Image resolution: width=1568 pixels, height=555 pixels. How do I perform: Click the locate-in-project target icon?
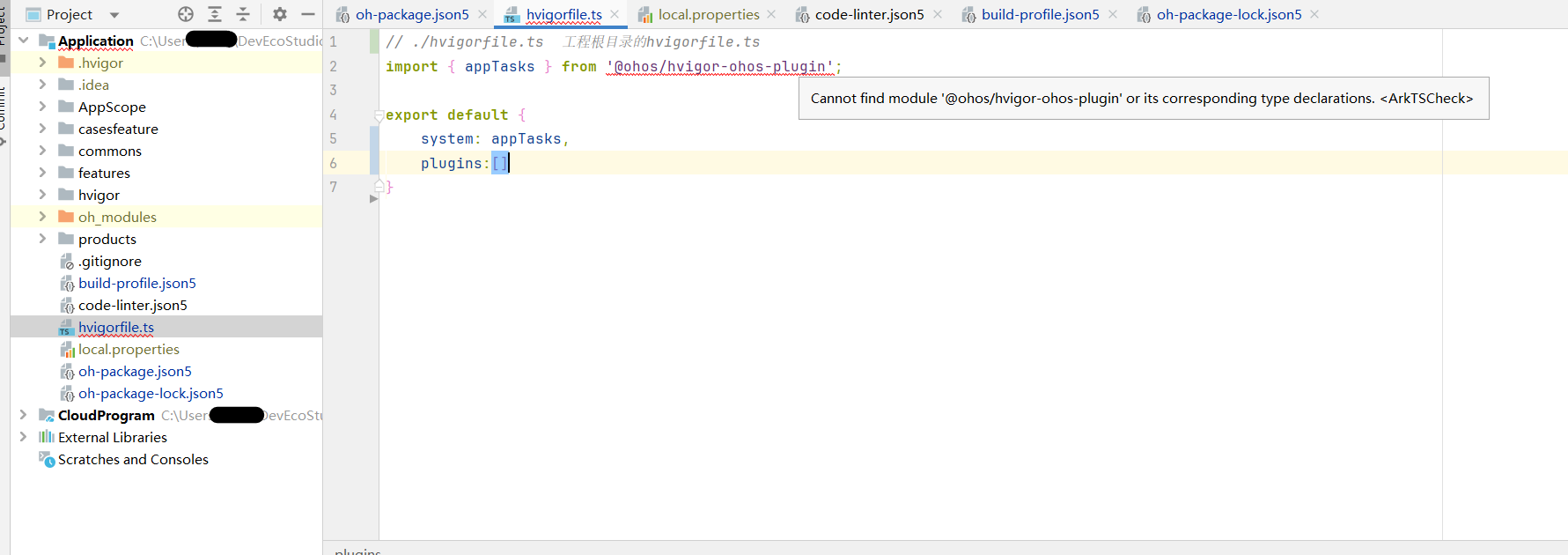tap(185, 14)
